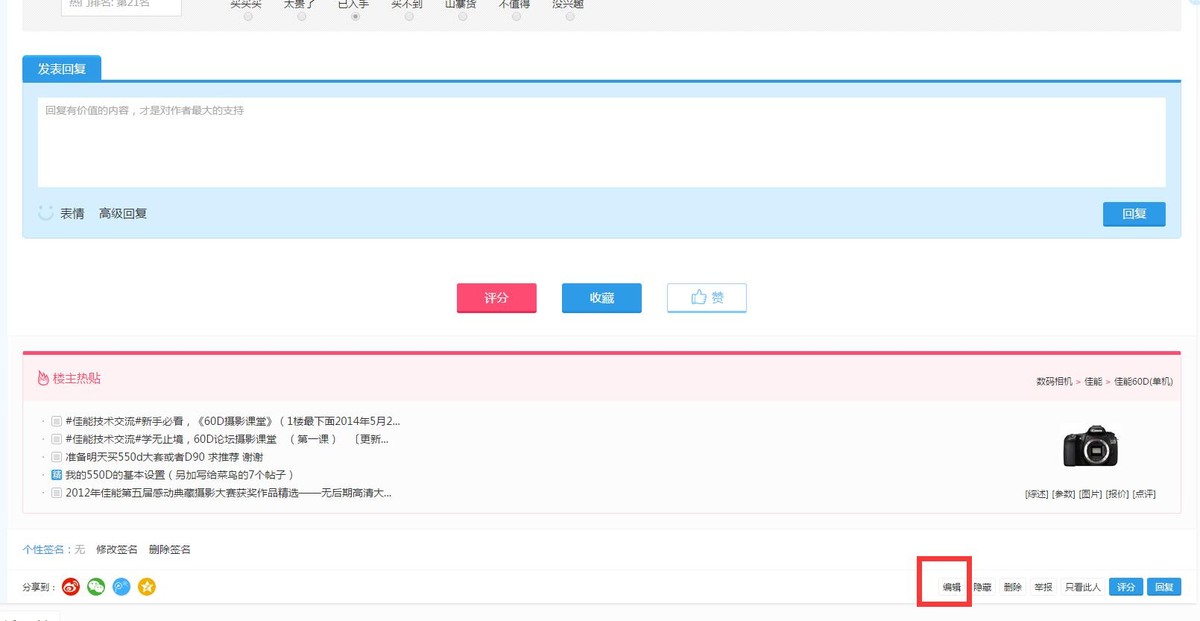Switch to the 发表回复 tab
Screen dimensions: 1200x621
pos(60,68)
